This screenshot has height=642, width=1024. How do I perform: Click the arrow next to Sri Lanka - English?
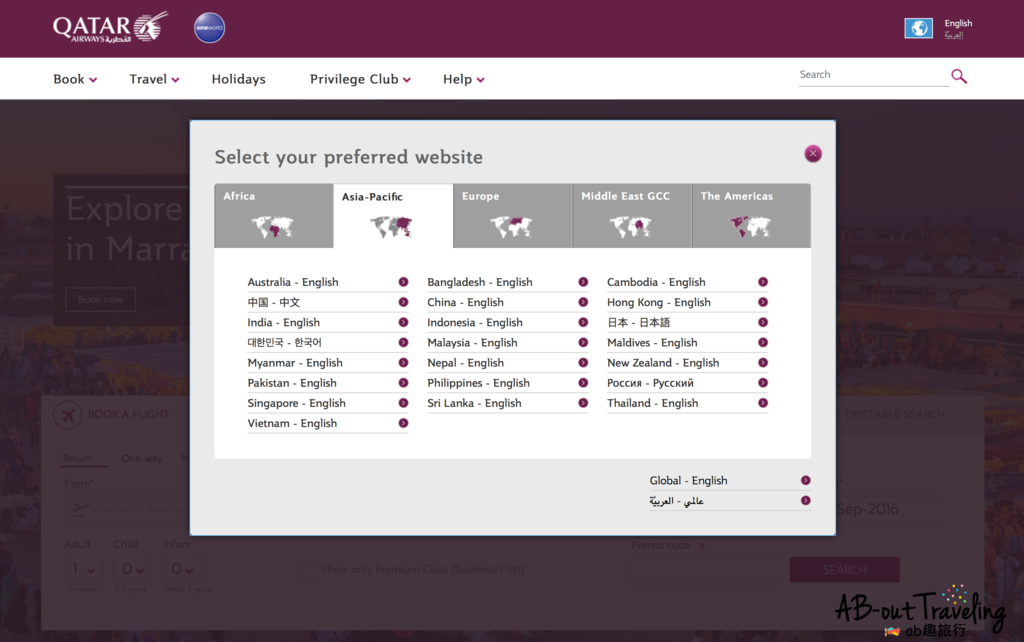pyautogui.click(x=583, y=404)
